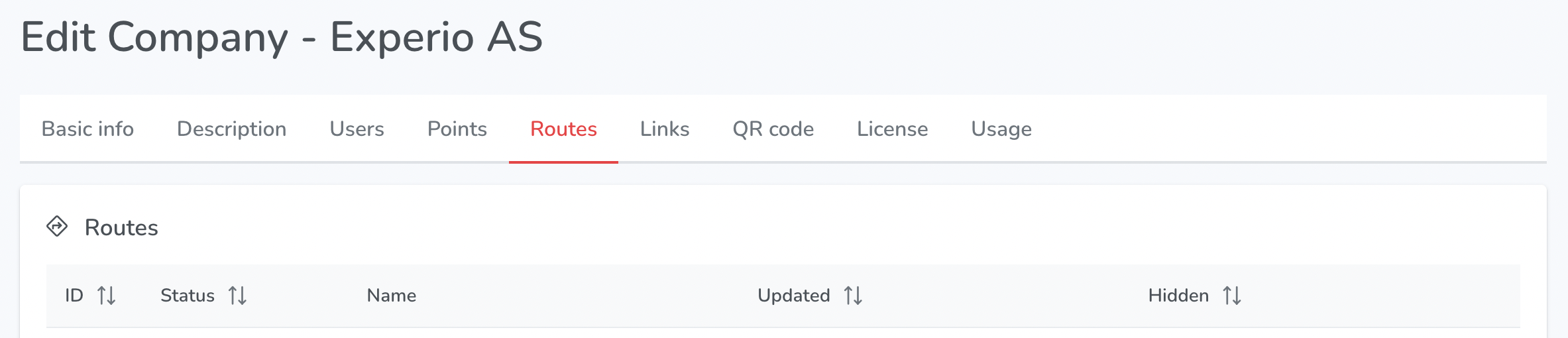Sort by Status using the arrows icon
This screenshot has width=1568, height=338.
click(x=237, y=296)
